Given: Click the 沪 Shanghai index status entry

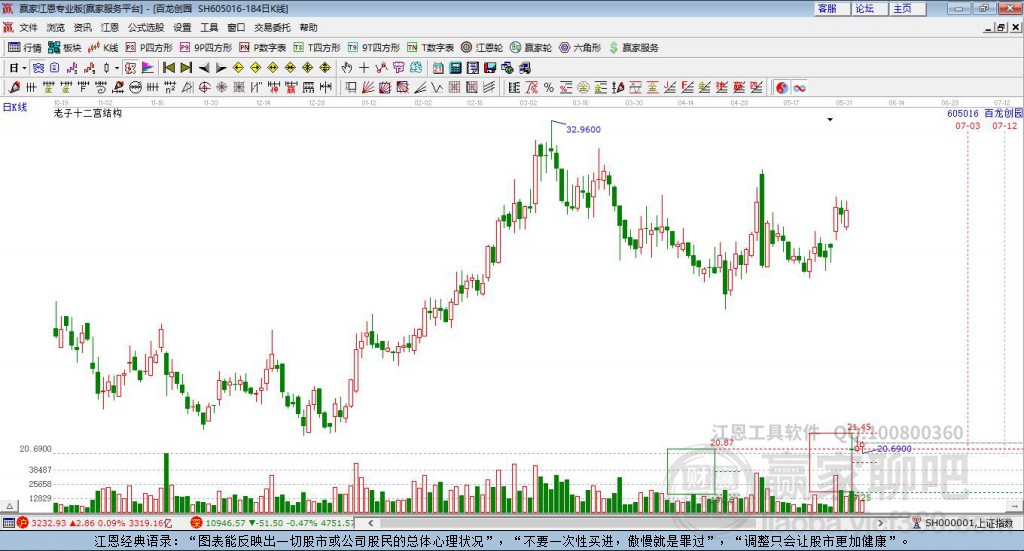Looking at the screenshot, I should pyautogui.click(x=95, y=523).
